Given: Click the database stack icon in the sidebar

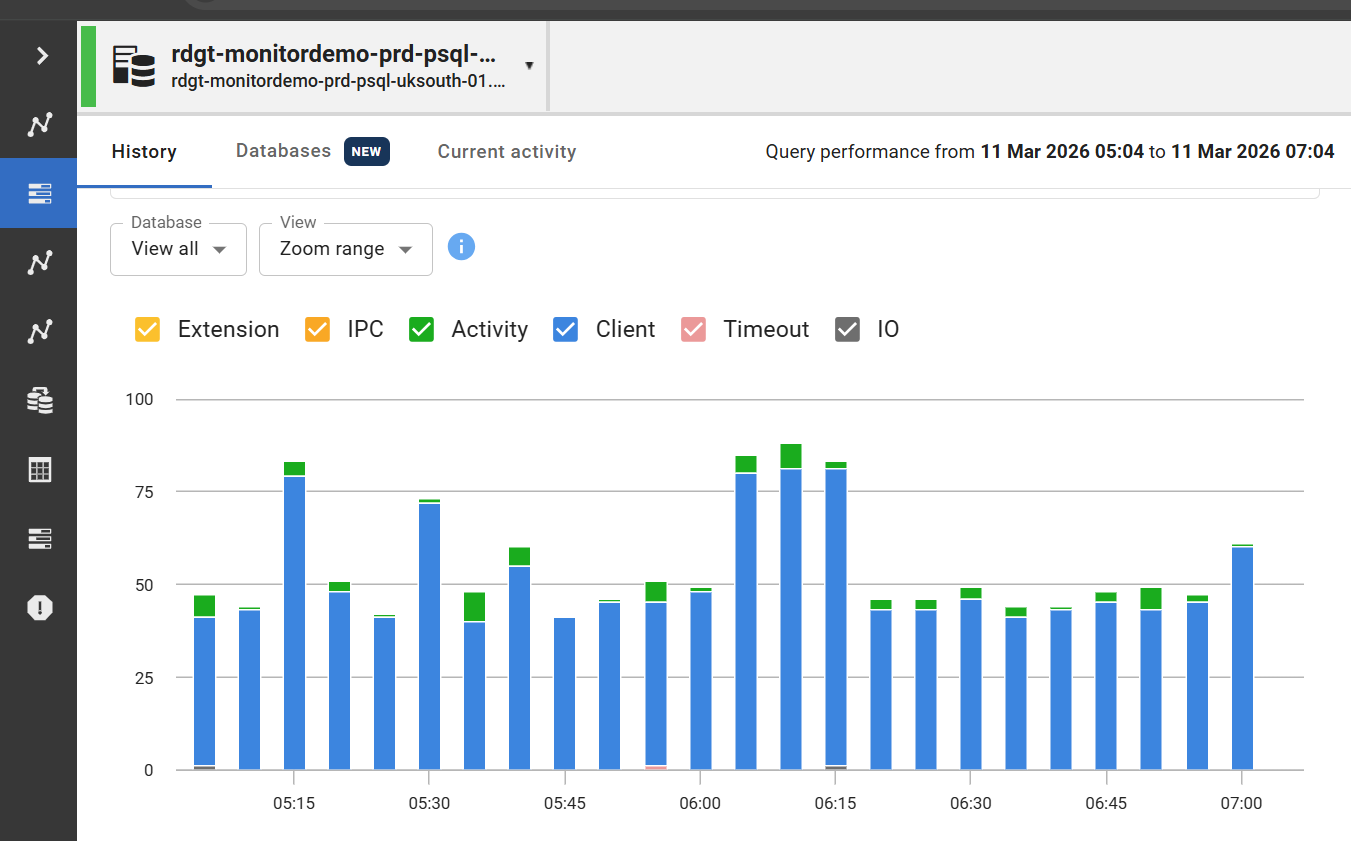Looking at the screenshot, I should [39, 400].
